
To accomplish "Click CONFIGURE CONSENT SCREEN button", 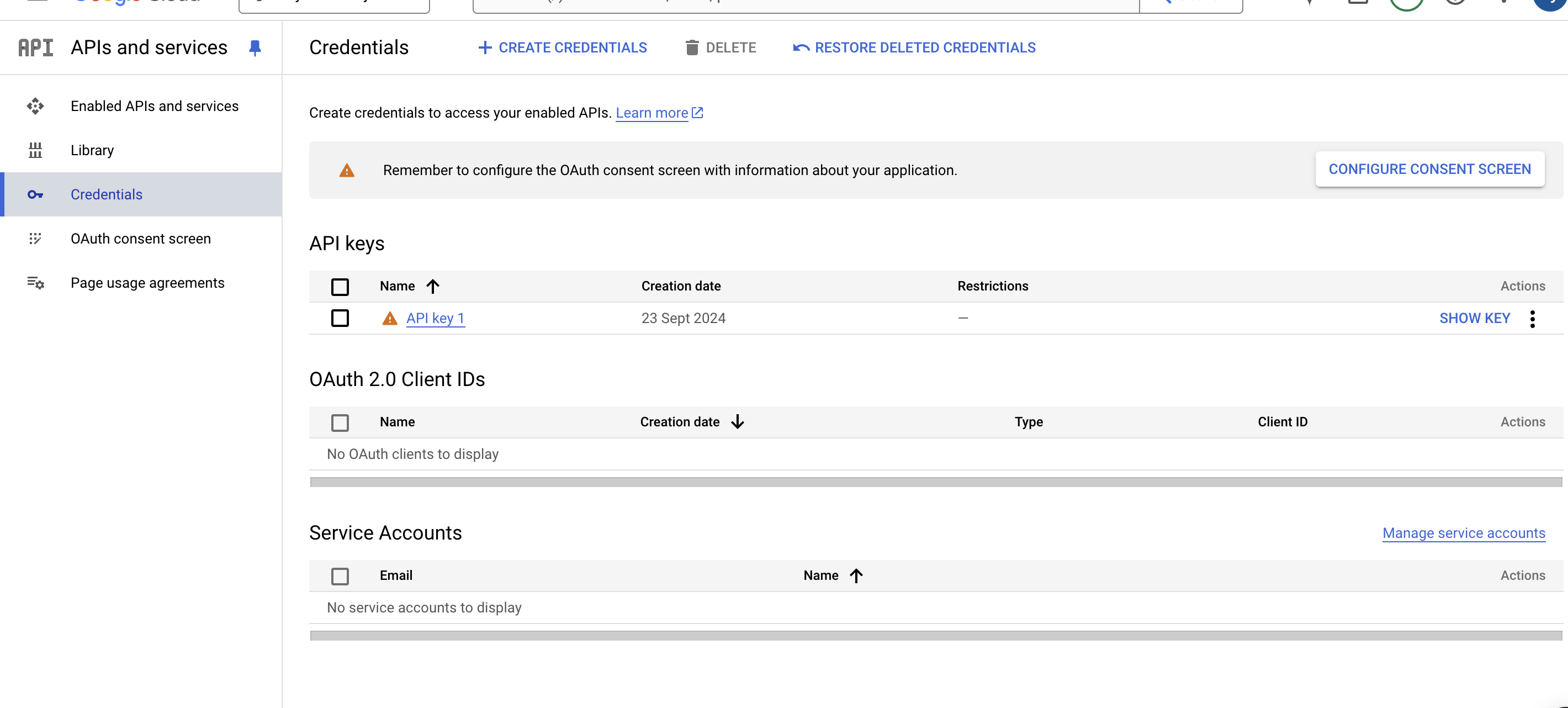I will [x=1430, y=169].
